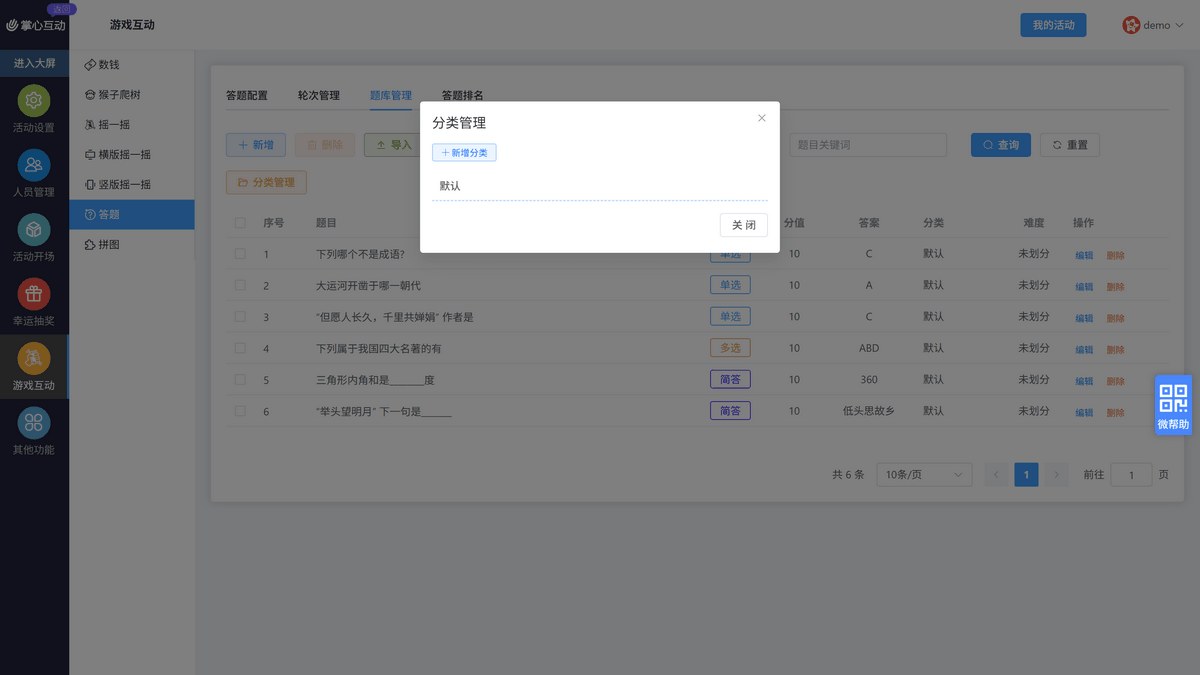
Task: Edit the question with answer 低头思故乡
Action: click(x=1084, y=412)
